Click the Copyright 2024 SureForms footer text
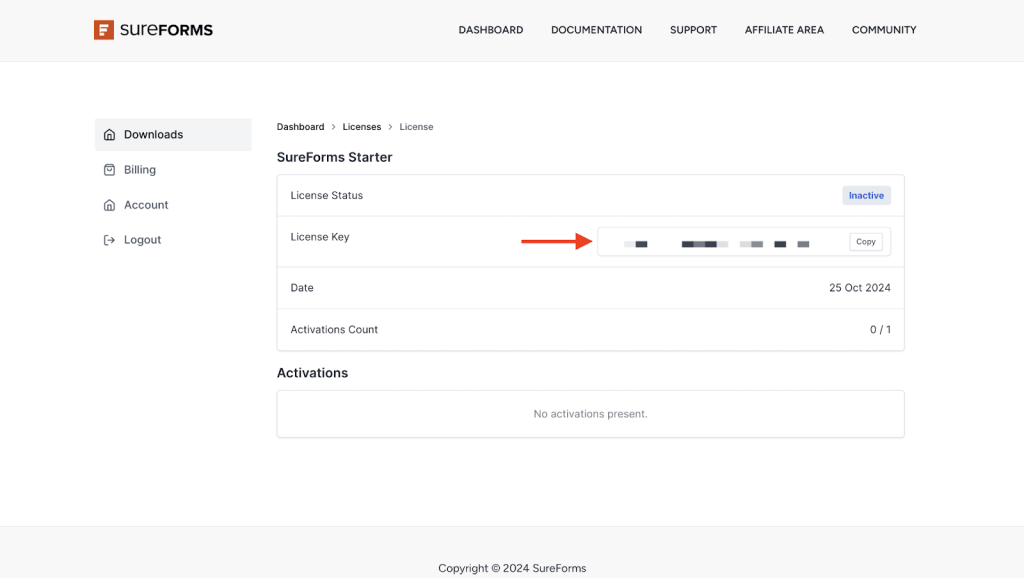 (512, 568)
